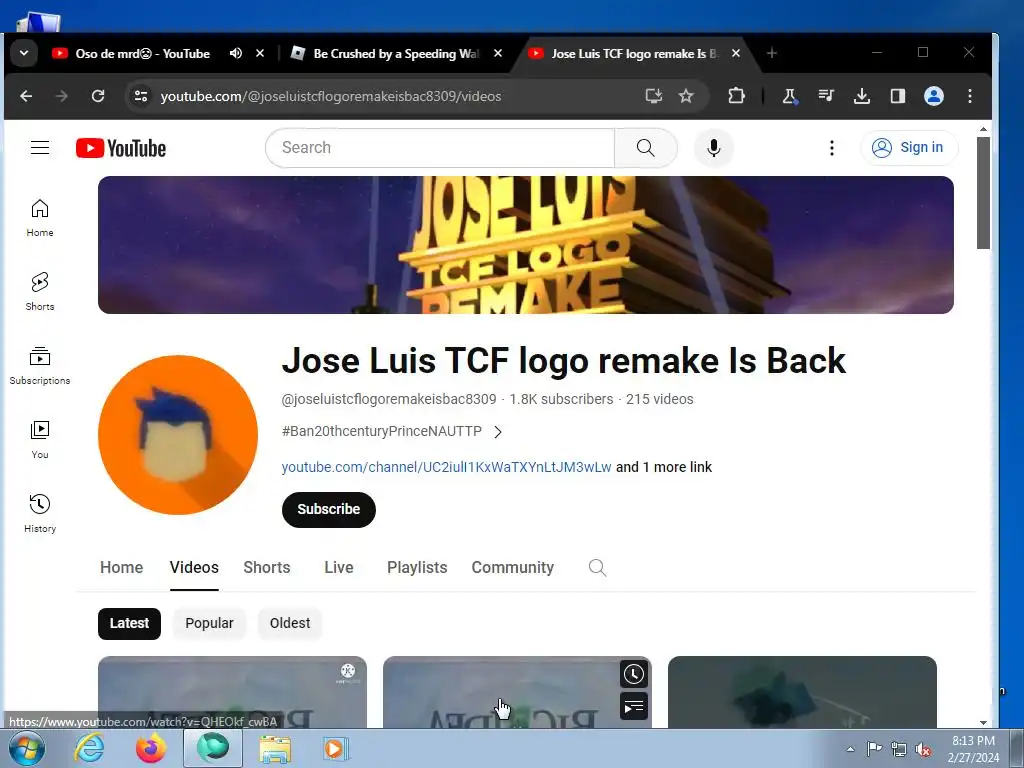Launch Firefox from taskbar
This screenshot has height=768, width=1024.
pyautogui.click(x=151, y=748)
